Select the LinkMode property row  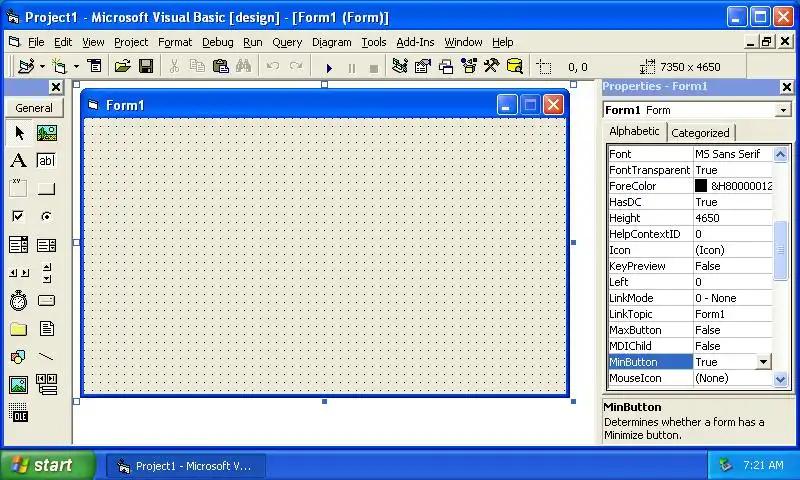point(690,298)
